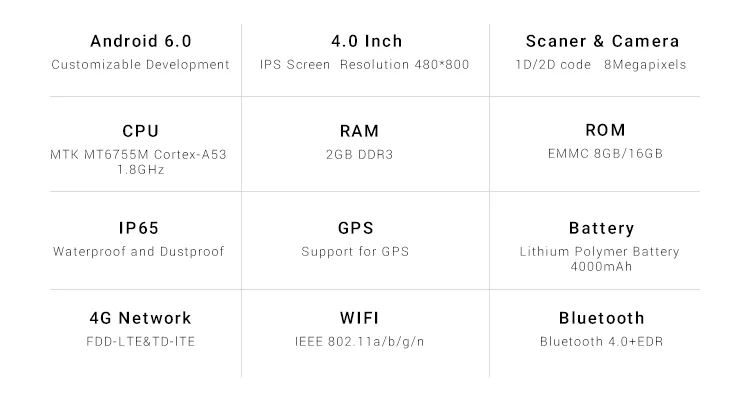Click the CPU heading
Image resolution: width=750 pixels, height=400 pixels.
click(140, 131)
